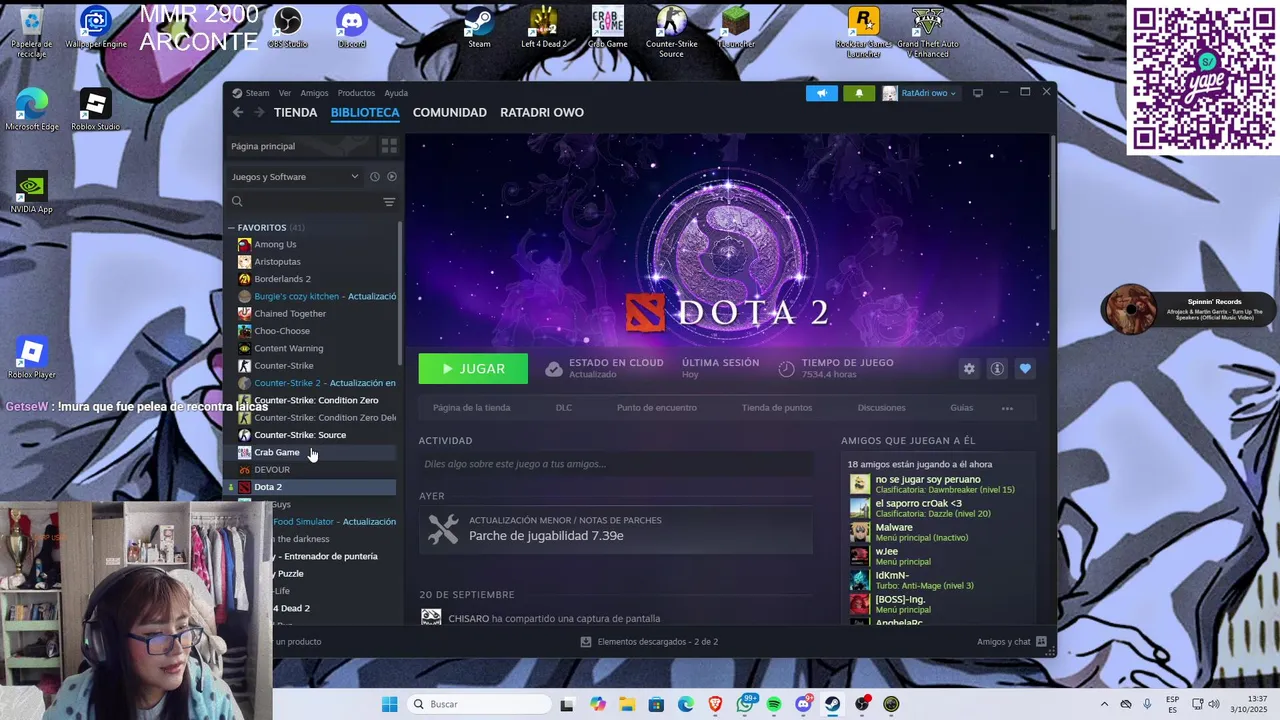1280x720 pixels.
Task: Collapse the FAVORITOS category
Action: click(231, 228)
